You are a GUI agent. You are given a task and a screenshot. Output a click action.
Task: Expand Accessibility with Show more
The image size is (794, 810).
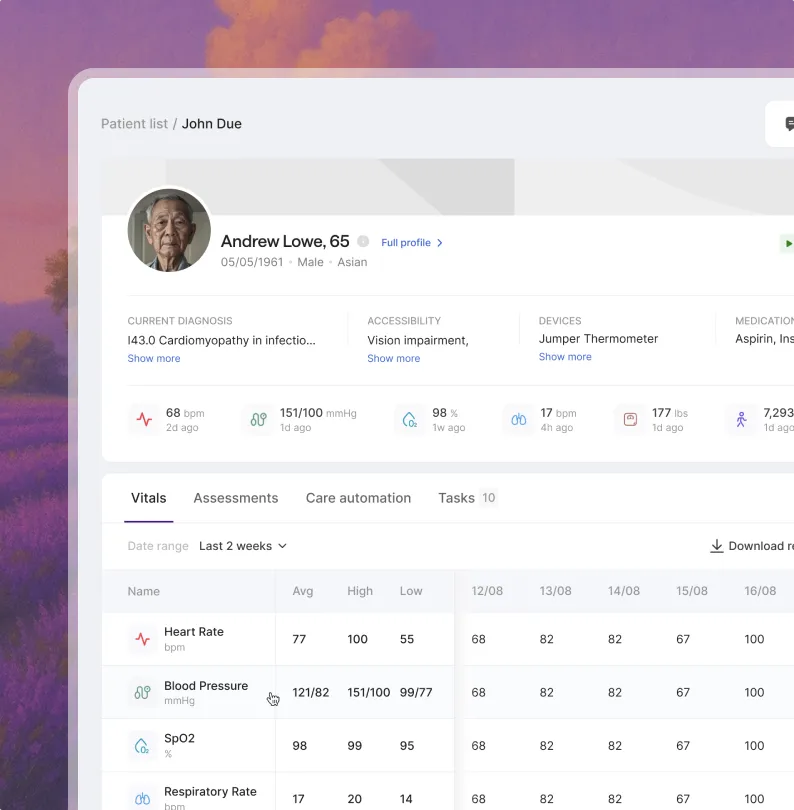pyautogui.click(x=394, y=359)
